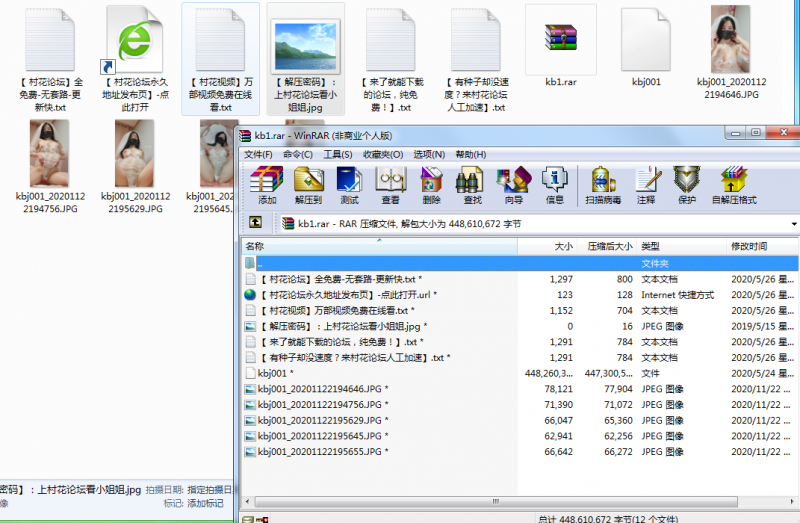Open the 注释 (Comment) tool
The height and width of the screenshot is (523, 800).
(646, 186)
